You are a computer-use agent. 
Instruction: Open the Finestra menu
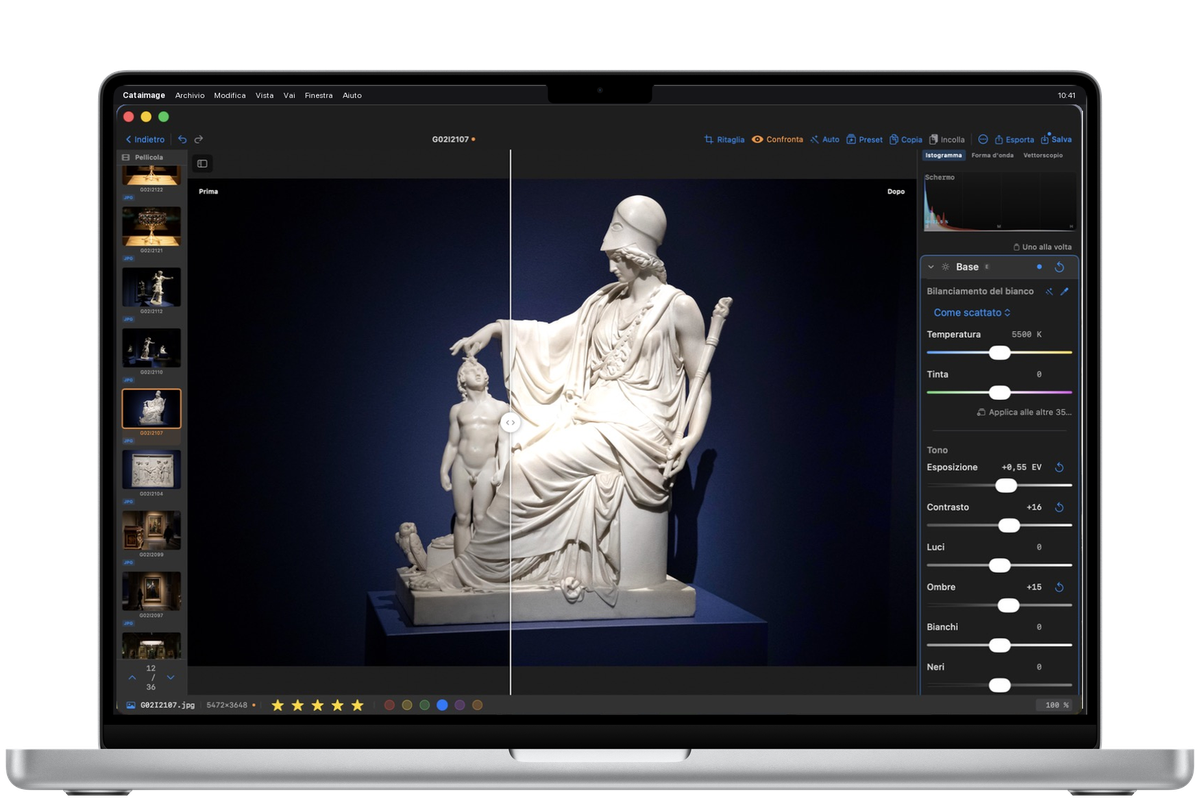(x=318, y=95)
